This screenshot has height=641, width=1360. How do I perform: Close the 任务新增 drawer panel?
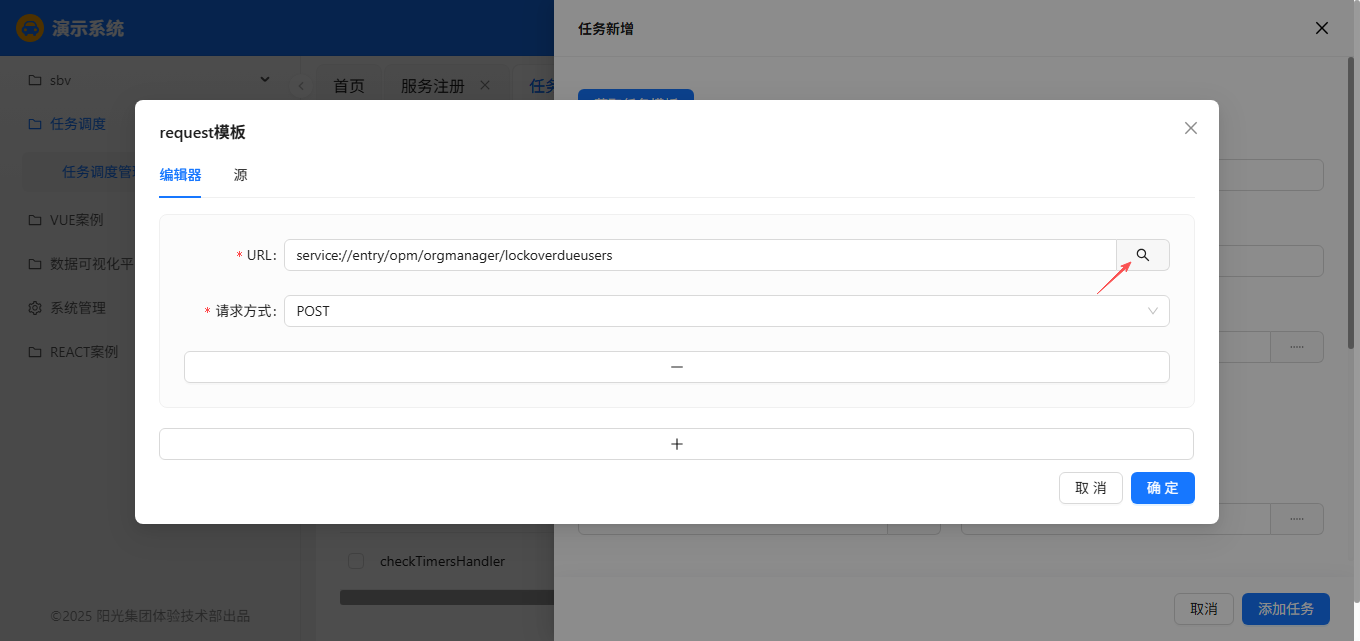(1322, 28)
